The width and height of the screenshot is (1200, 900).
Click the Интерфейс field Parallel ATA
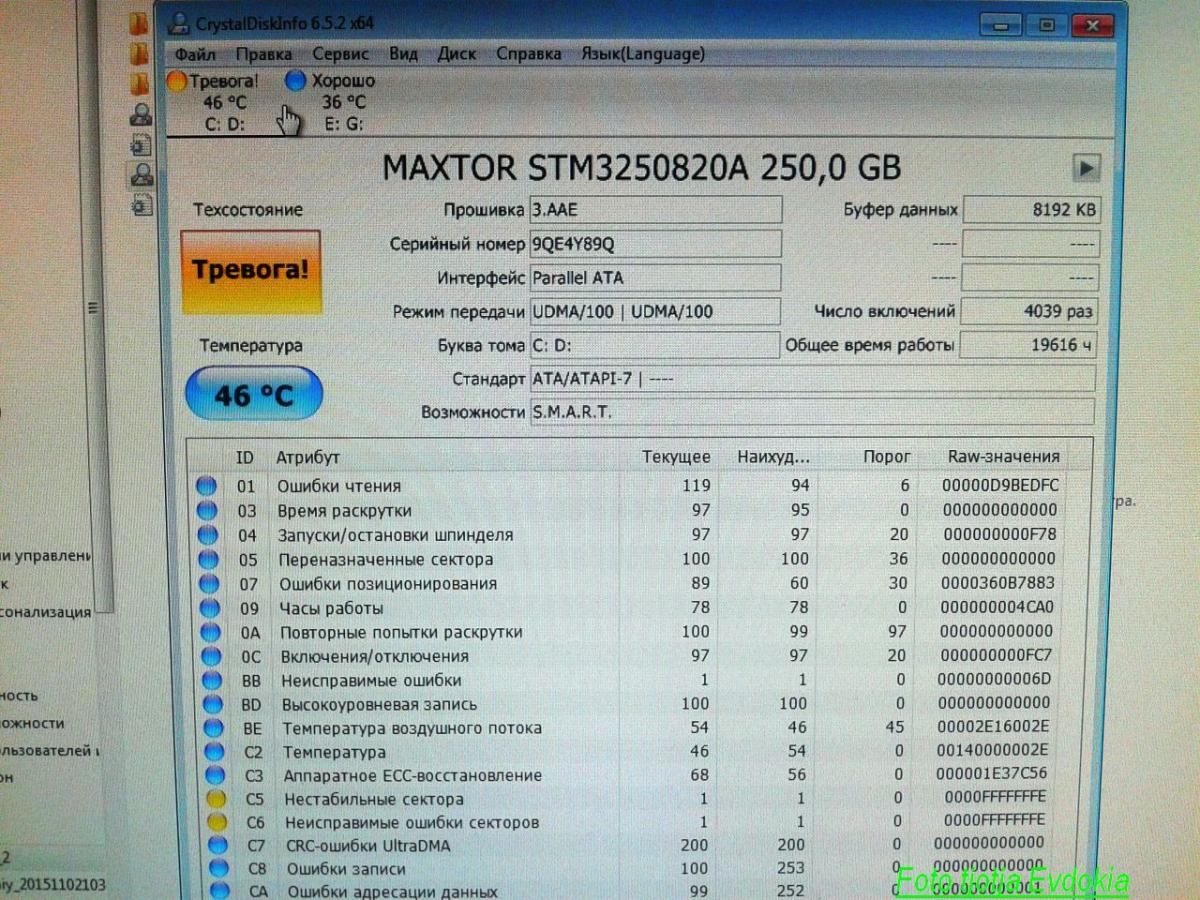point(655,277)
